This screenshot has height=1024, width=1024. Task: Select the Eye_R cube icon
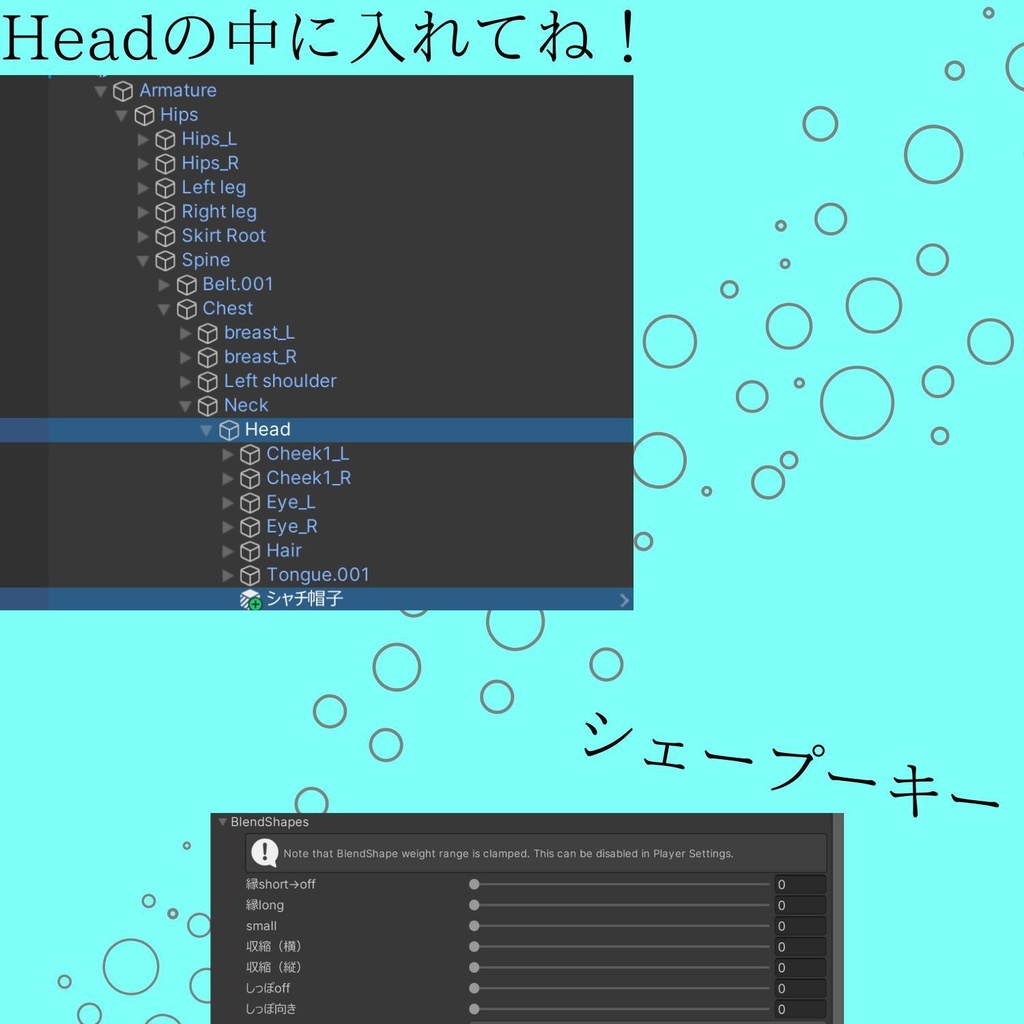tap(250, 526)
